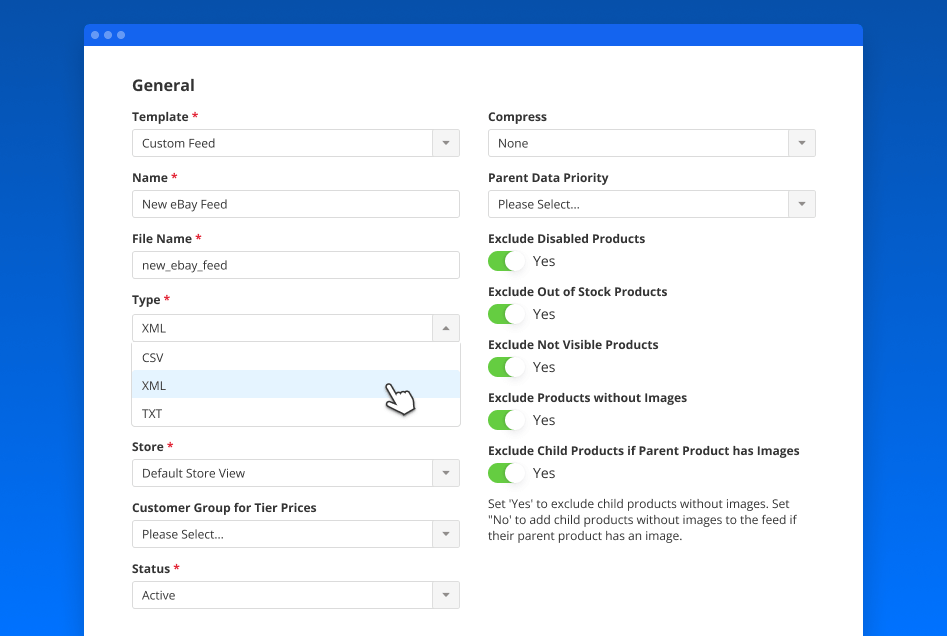The height and width of the screenshot is (636, 947).
Task: Open the Parent Data Priority dropdown arrow
Action: click(x=801, y=203)
